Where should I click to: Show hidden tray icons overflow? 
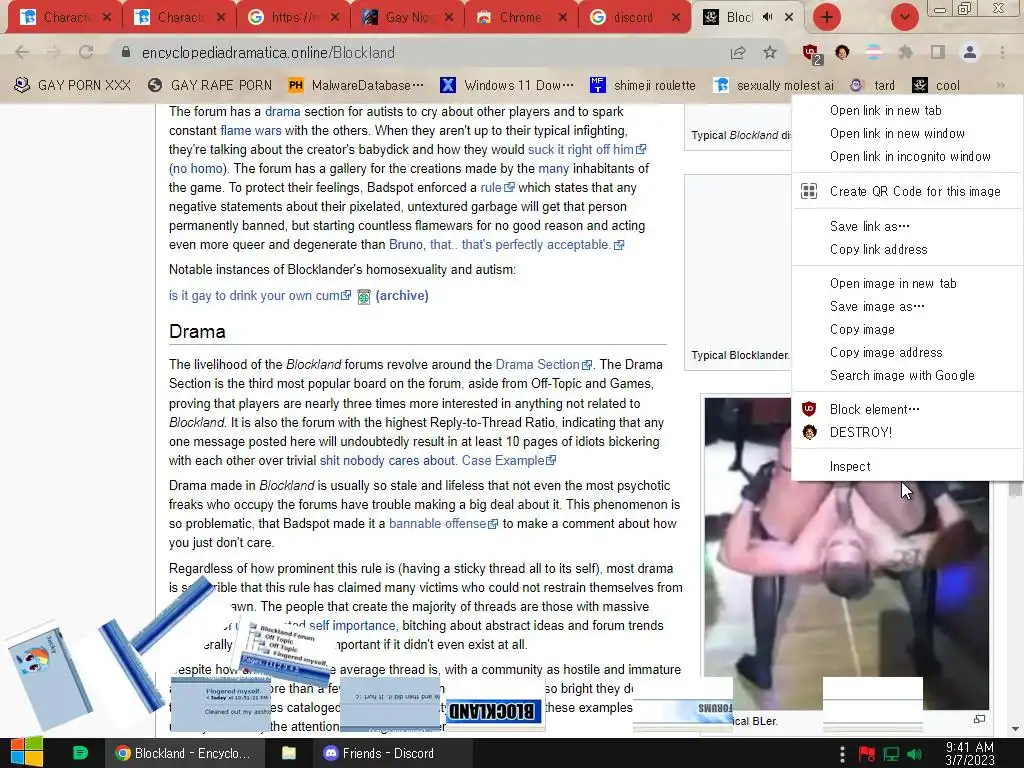pyautogui.click(x=842, y=754)
